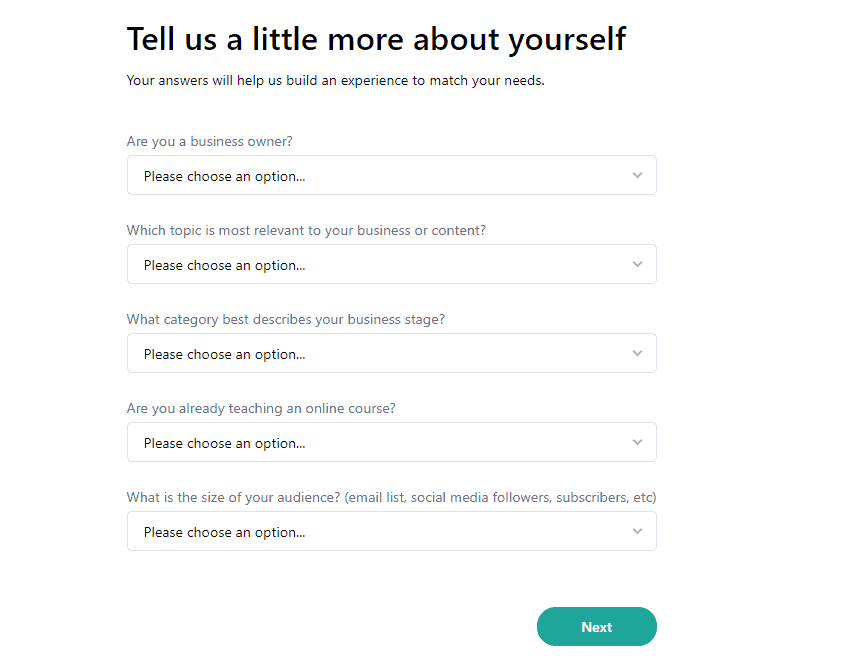
Task: Open the business stage category dropdown
Action: (391, 353)
